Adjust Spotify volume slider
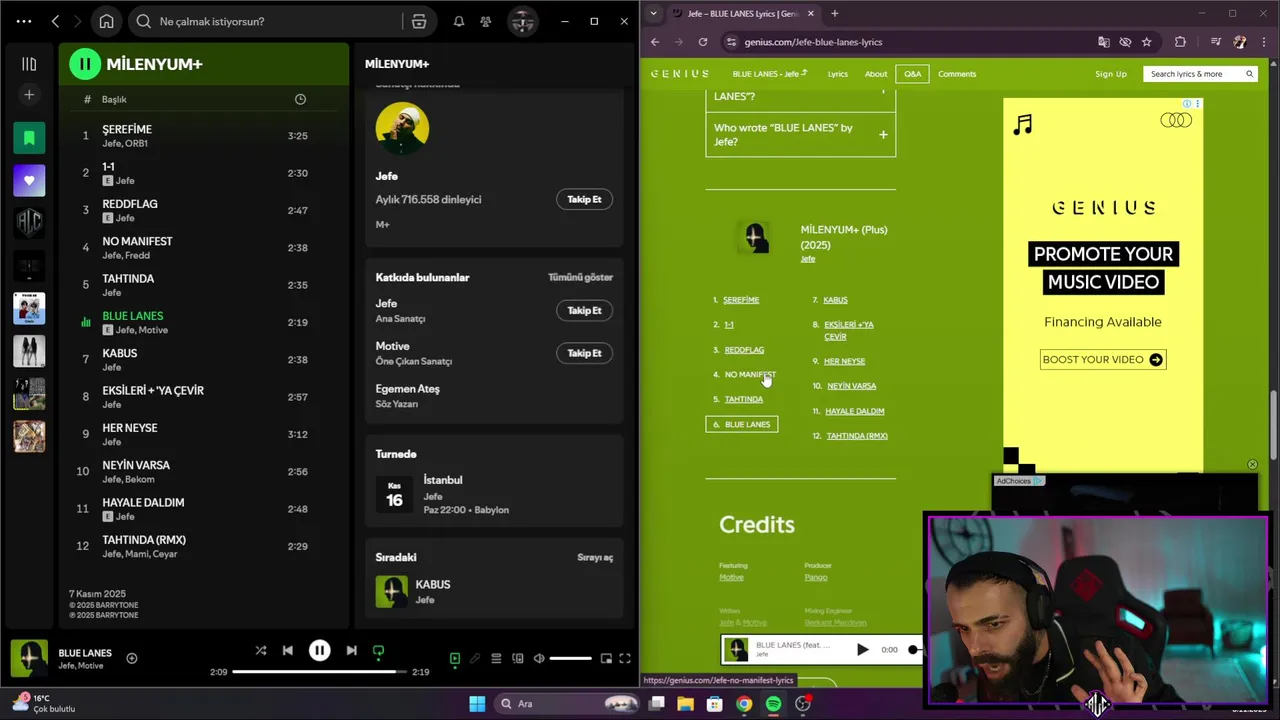Image resolution: width=1280 pixels, height=720 pixels. 570,658
